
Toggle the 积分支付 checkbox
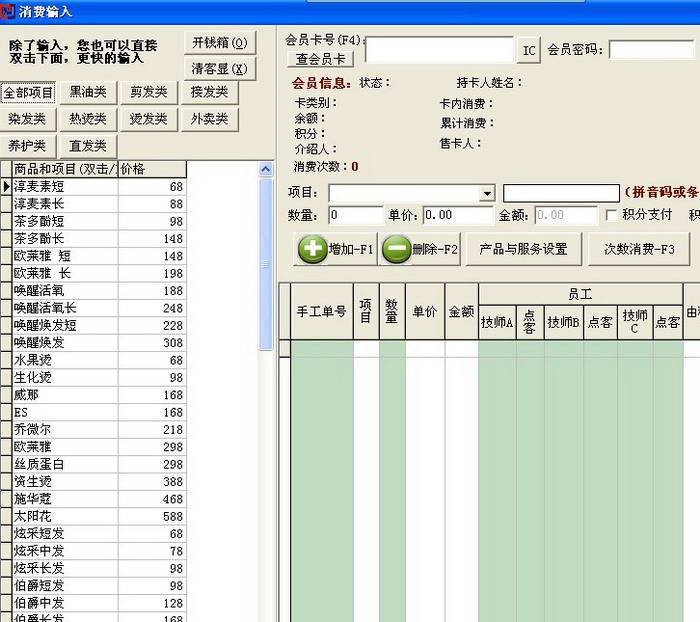point(611,215)
